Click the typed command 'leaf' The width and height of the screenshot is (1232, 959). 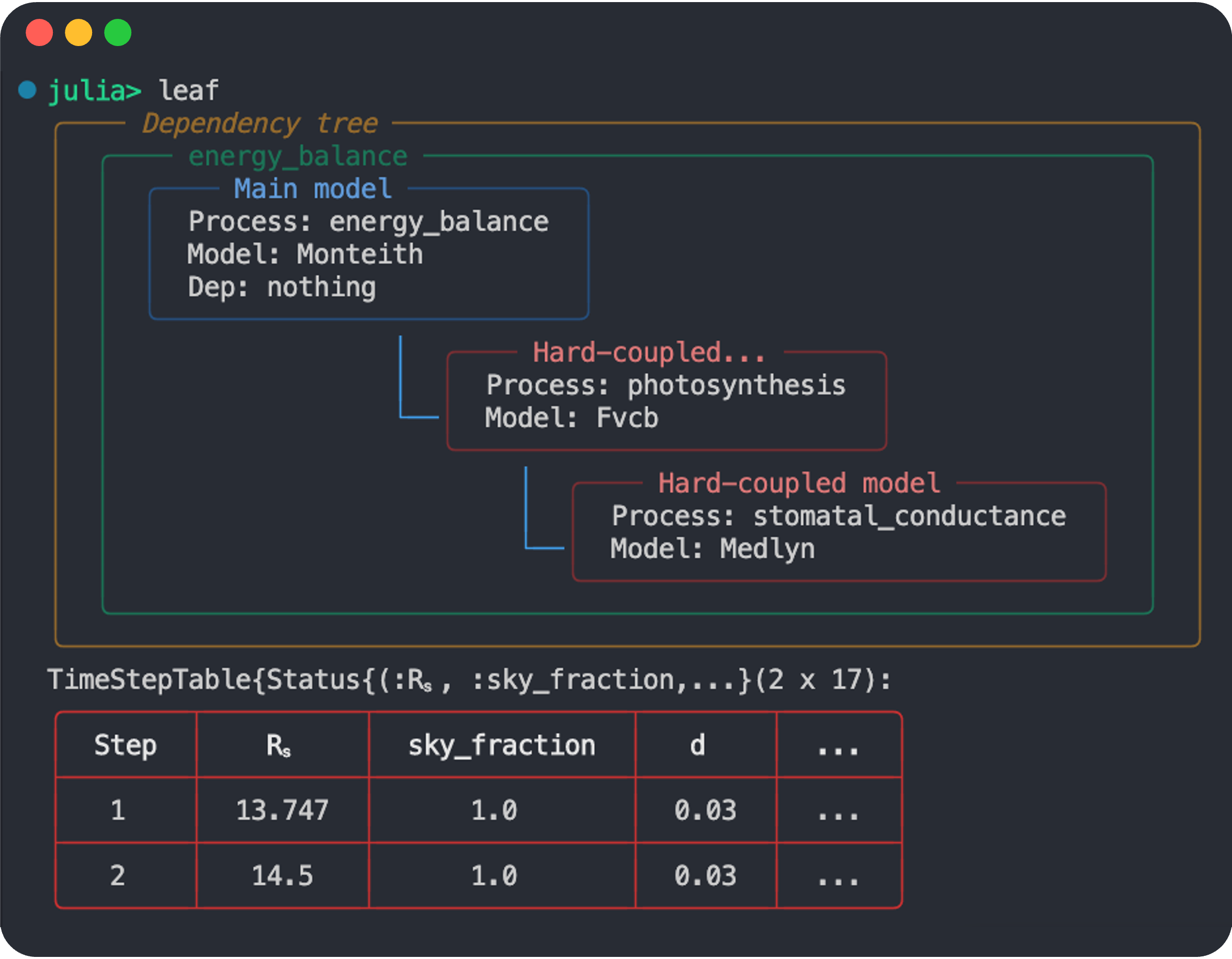tap(188, 91)
